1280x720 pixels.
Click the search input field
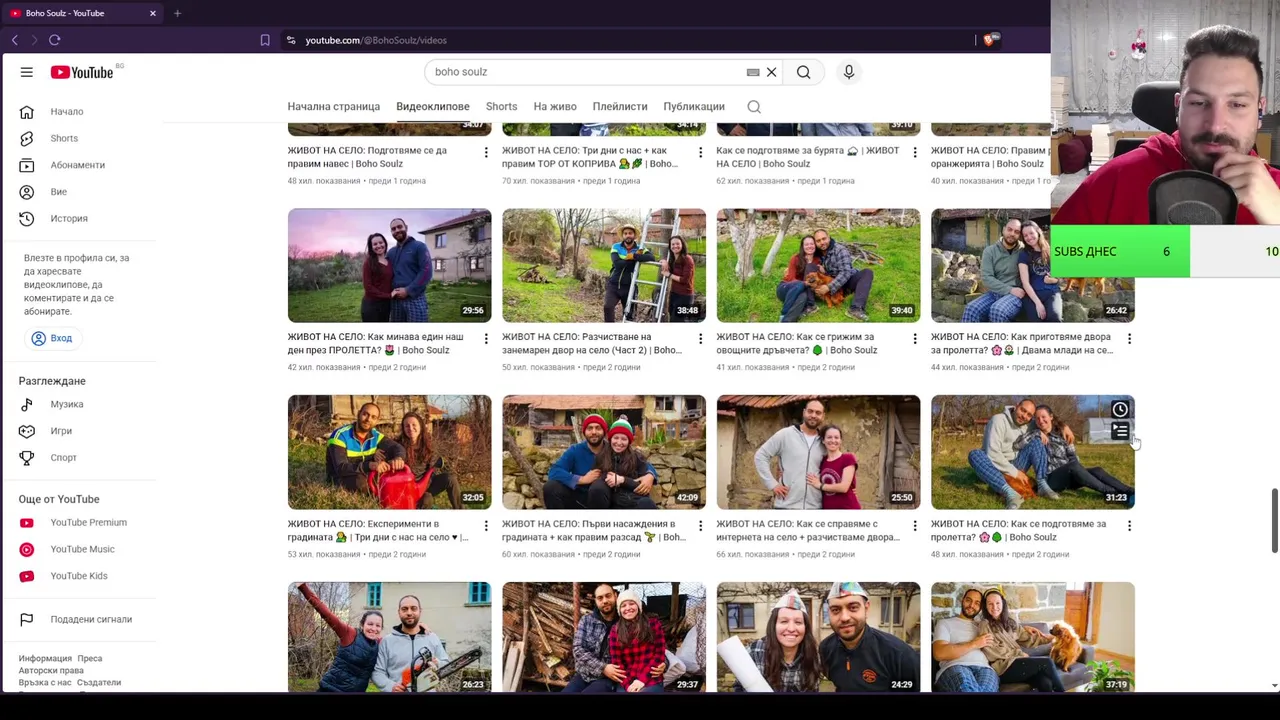click(x=585, y=72)
